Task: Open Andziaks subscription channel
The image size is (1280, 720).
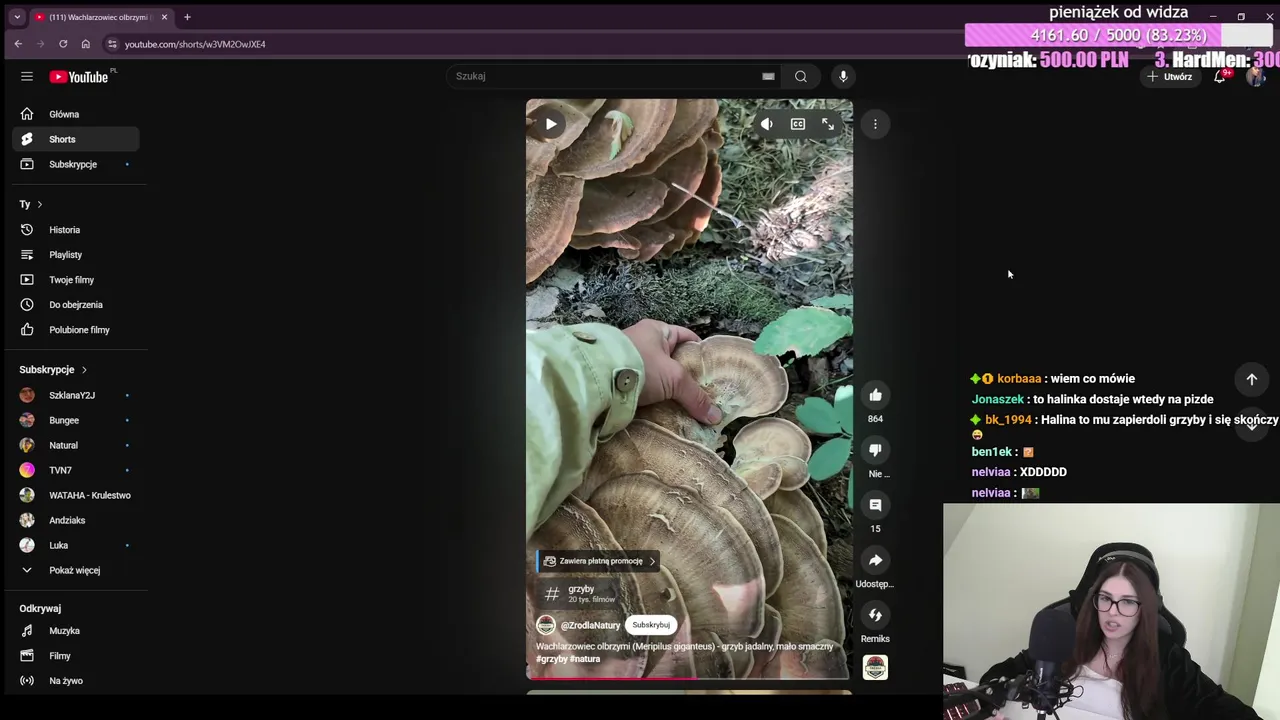Action: [76, 520]
